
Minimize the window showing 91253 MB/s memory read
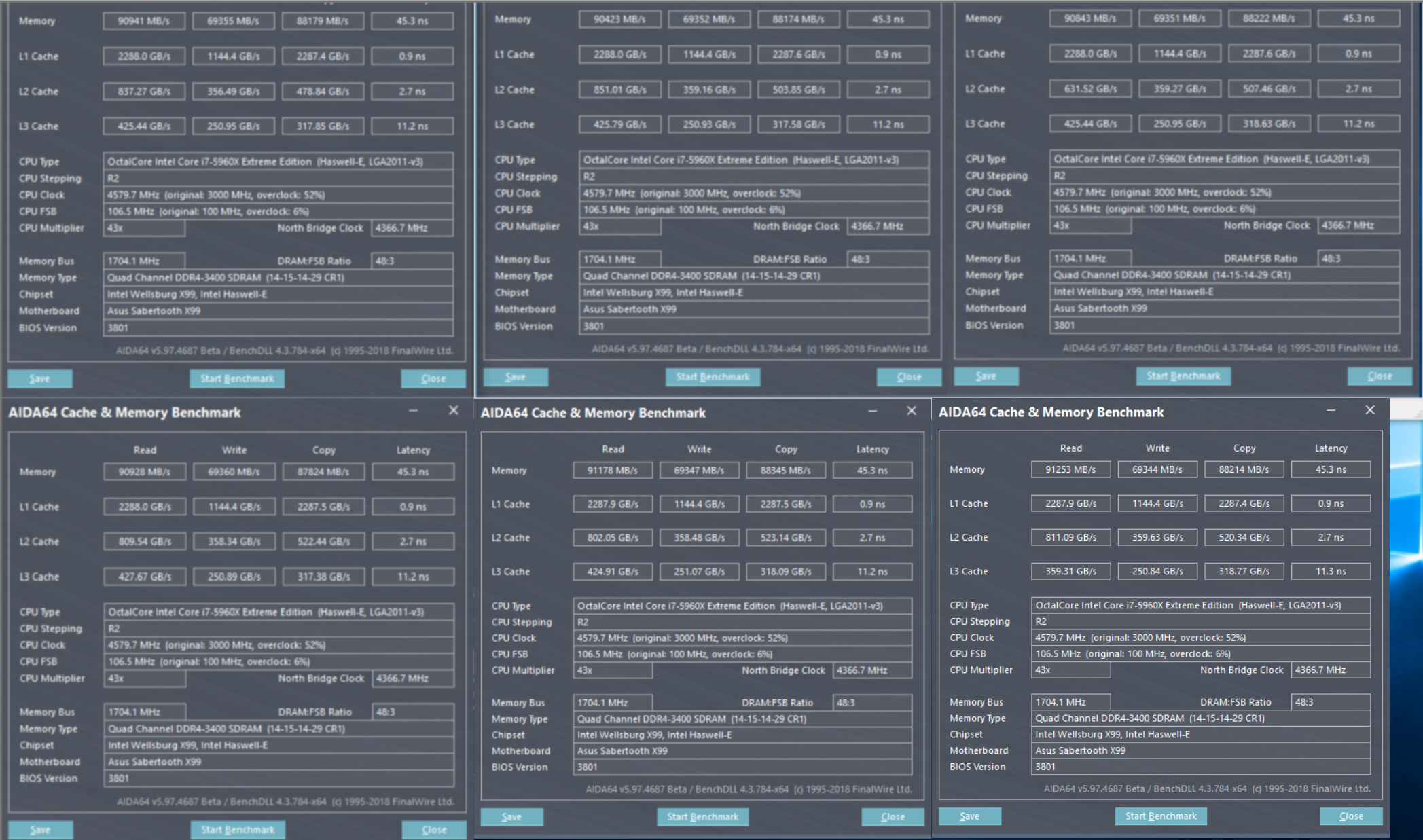pos(1331,410)
